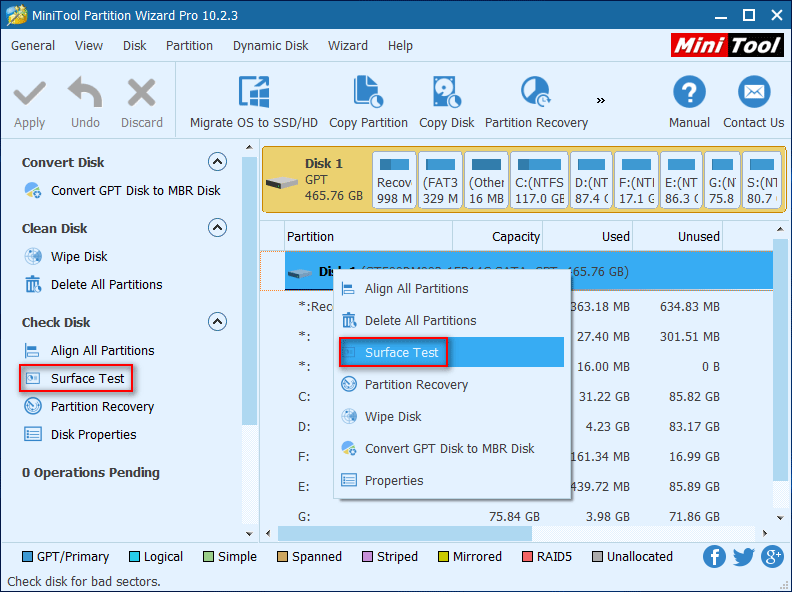Select Convert GPT Disk to MBR Disk in the sidebar

click(x=122, y=190)
